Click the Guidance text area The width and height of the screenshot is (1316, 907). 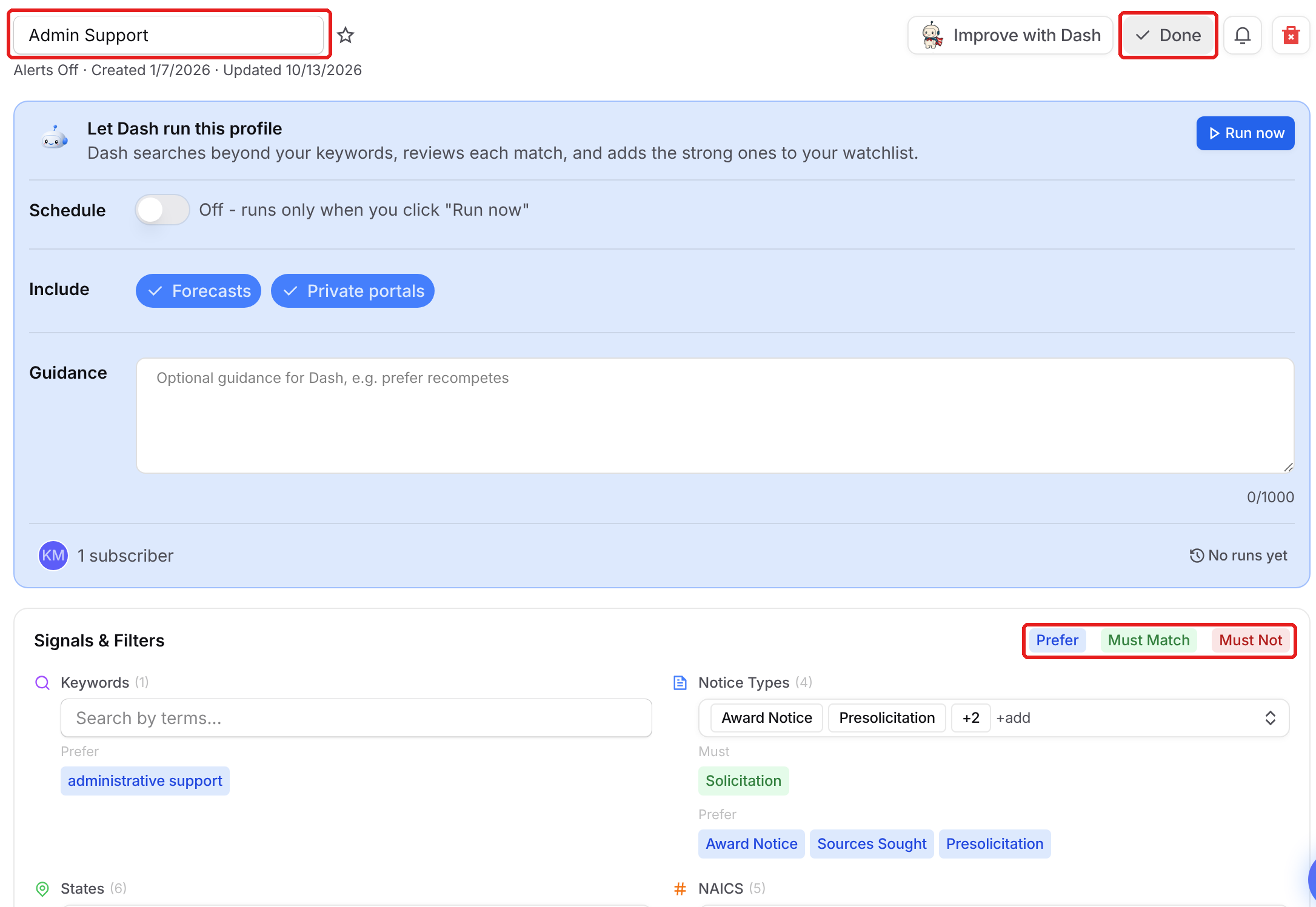coord(715,416)
